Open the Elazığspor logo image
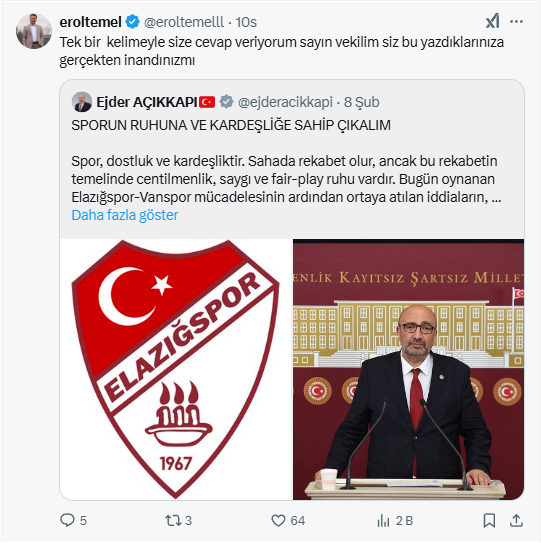The width and height of the screenshot is (541, 543). point(176,369)
